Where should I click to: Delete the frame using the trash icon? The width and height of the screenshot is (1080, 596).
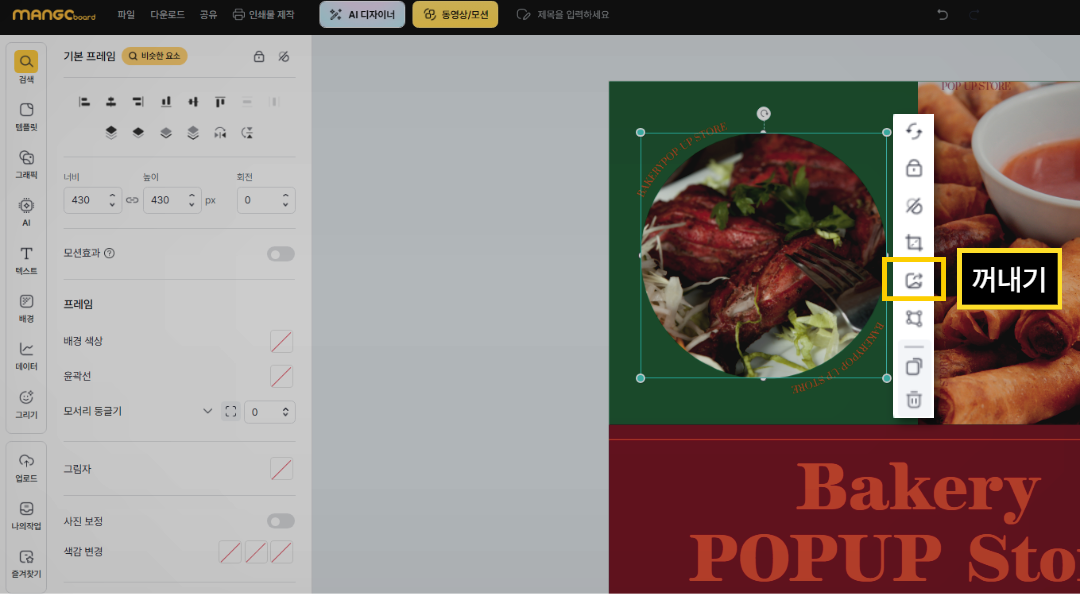[913, 400]
